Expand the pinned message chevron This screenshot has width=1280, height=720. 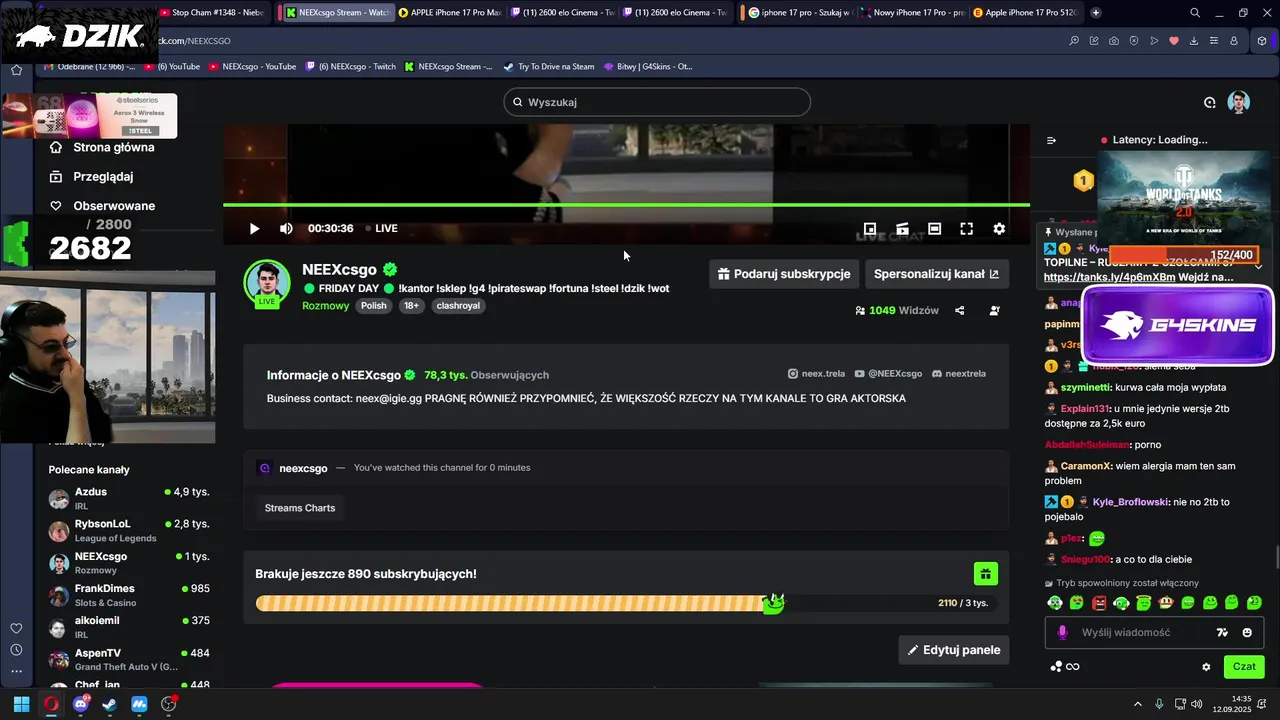tap(1258, 266)
